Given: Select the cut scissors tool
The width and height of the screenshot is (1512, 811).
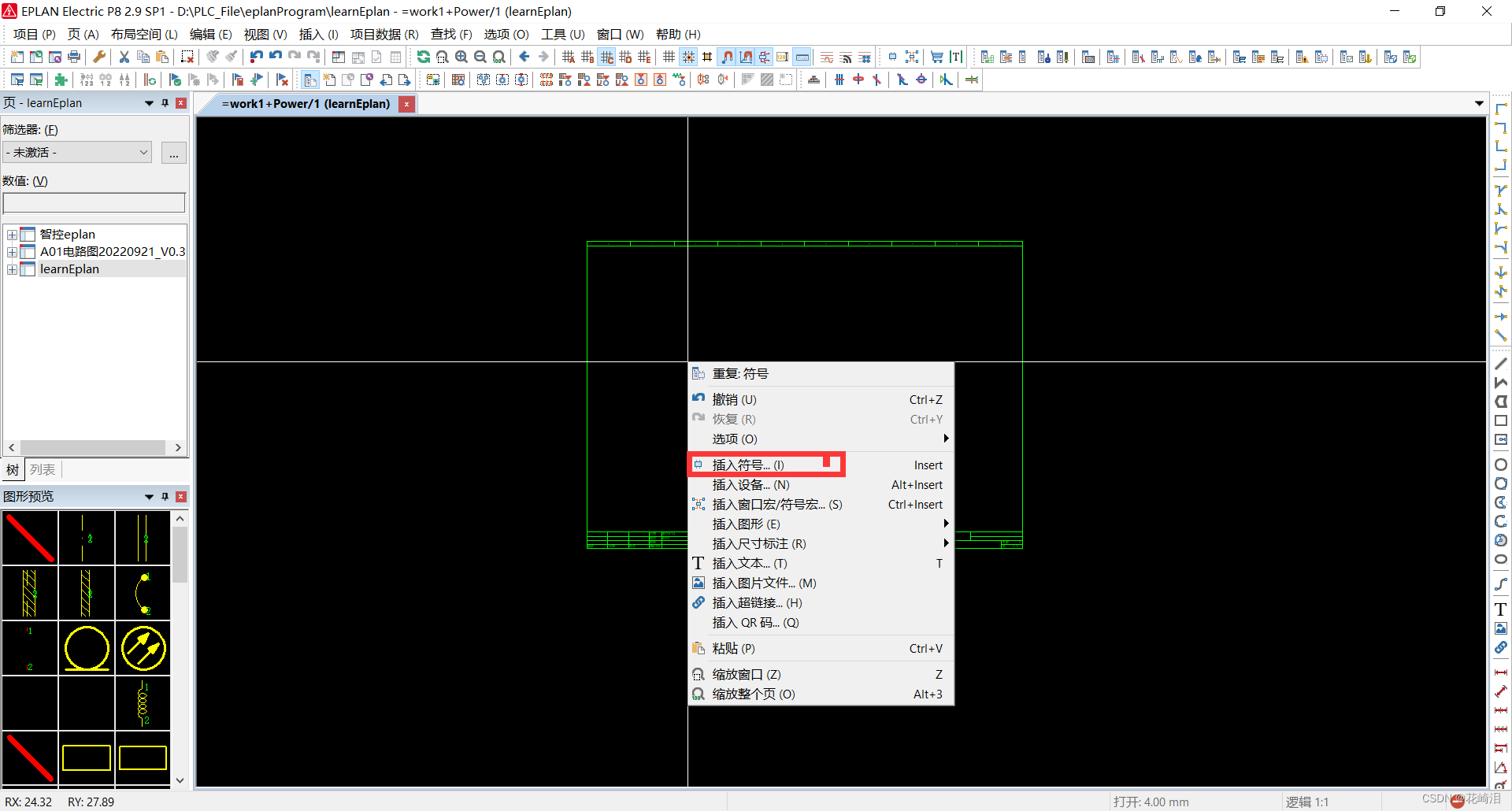Looking at the screenshot, I should (x=124, y=57).
